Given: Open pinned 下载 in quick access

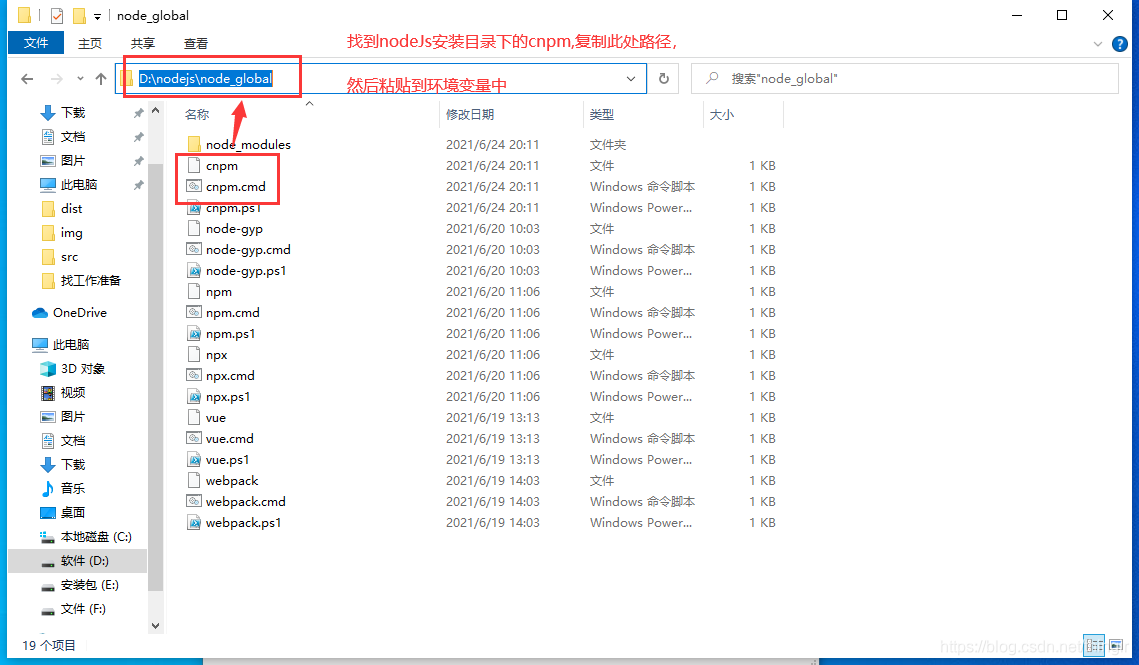Looking at the screenshot, I should (73, 113).
